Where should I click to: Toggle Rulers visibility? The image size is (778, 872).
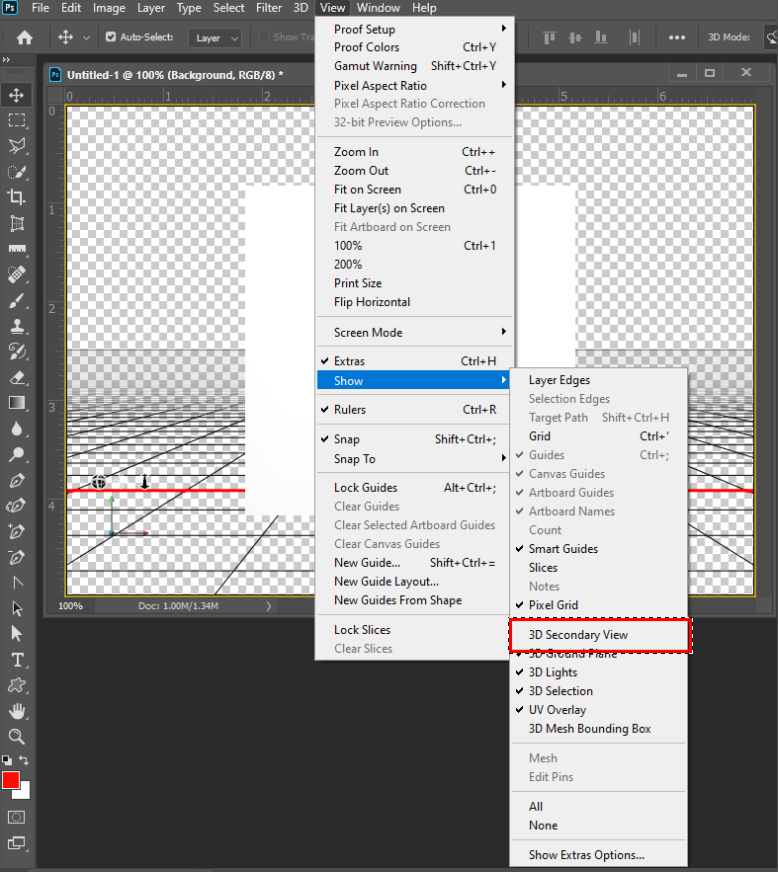[414, 409]
